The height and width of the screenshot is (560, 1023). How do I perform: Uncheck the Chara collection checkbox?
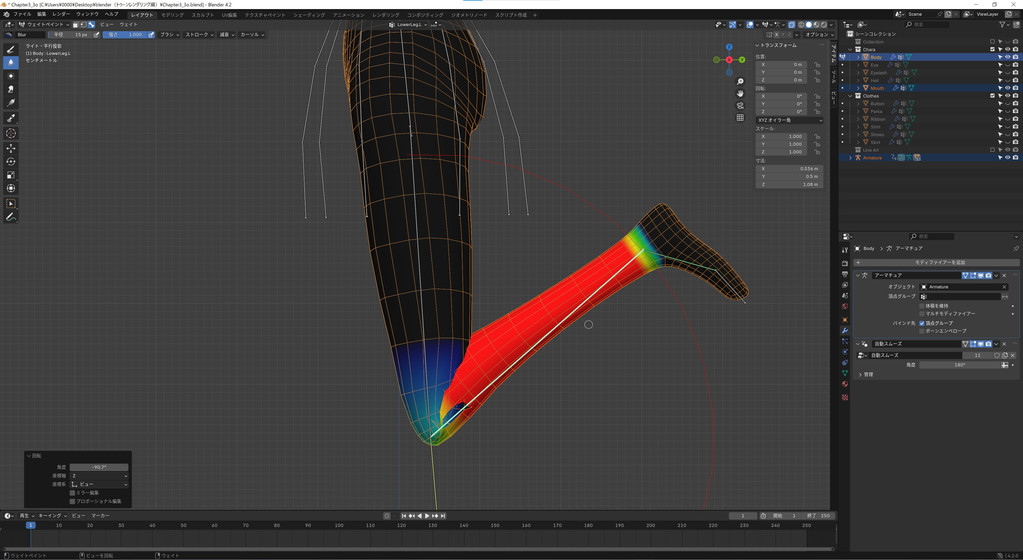click(x=992, y=50)
